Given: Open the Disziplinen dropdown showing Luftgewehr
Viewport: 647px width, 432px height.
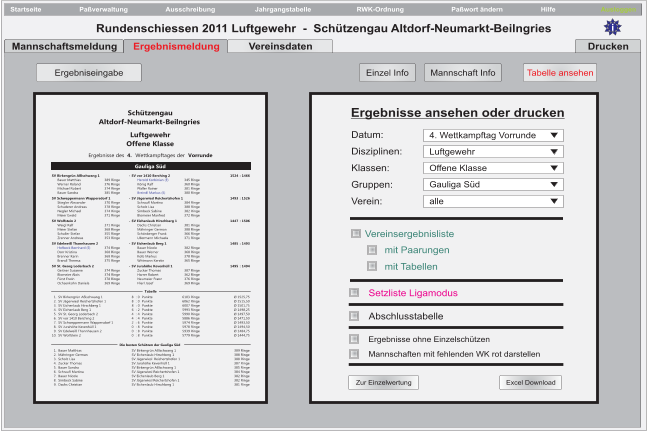Looking at the screenshot, I should coord(493,151).
